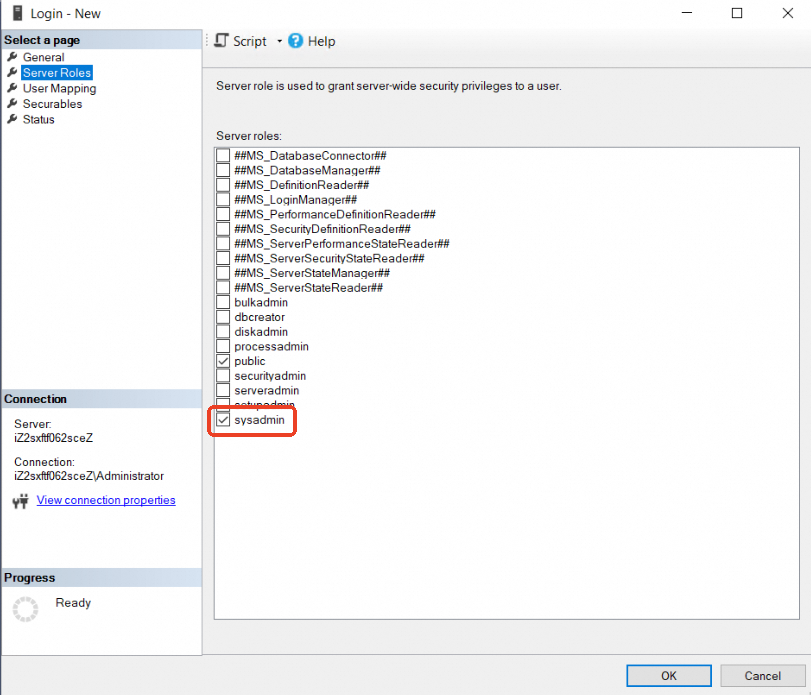This screenshot has width=811, height=695.
Task: Click the wrench icon beside Status
Action: point(13,119)
